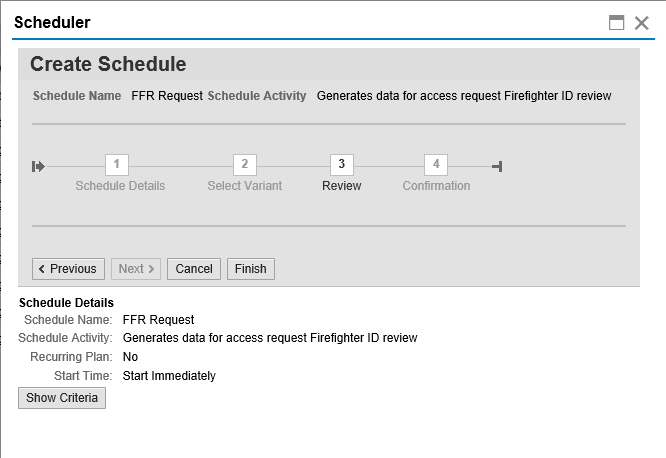Go to the Schedule Details step label
This screenshot has height=458, width=666.
[120, 186]
